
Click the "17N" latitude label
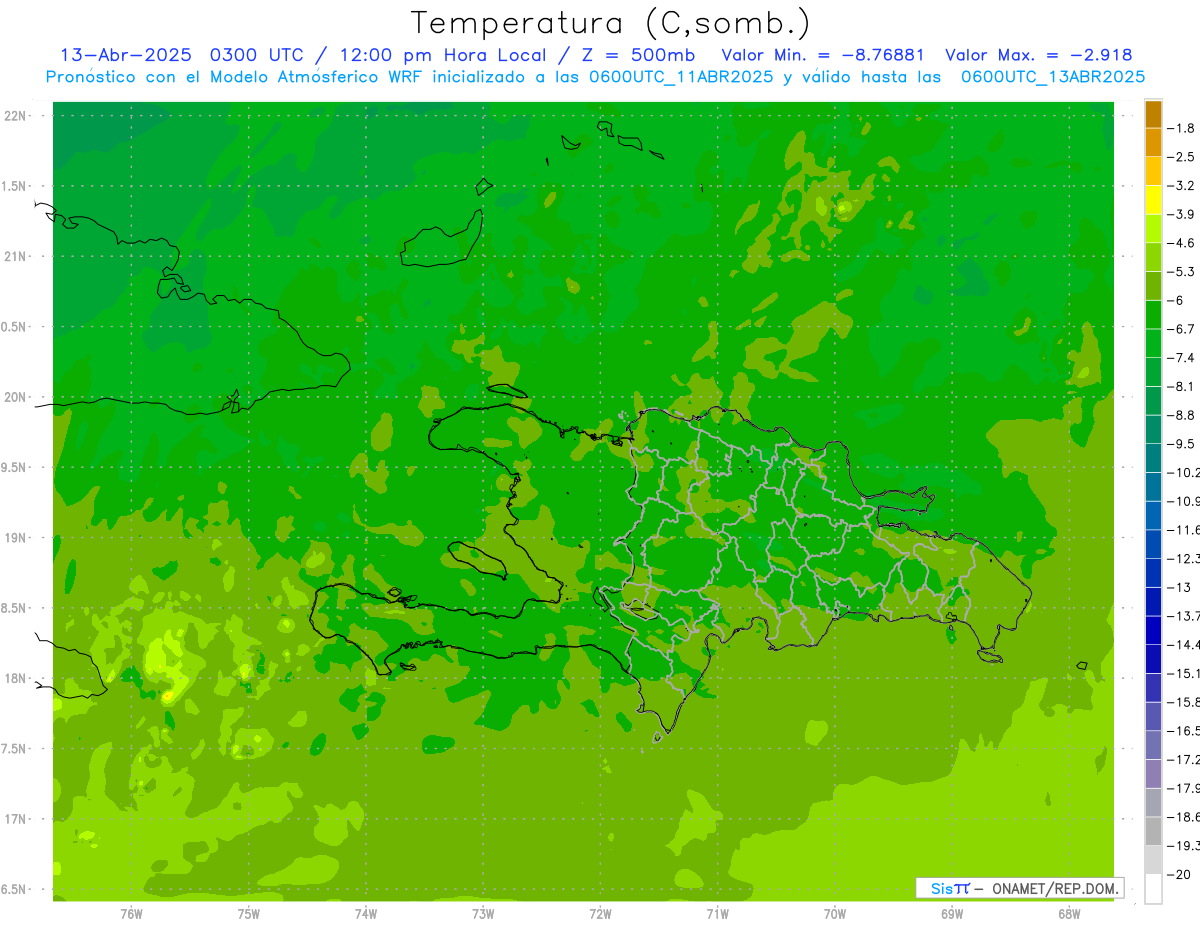[15, 819]
